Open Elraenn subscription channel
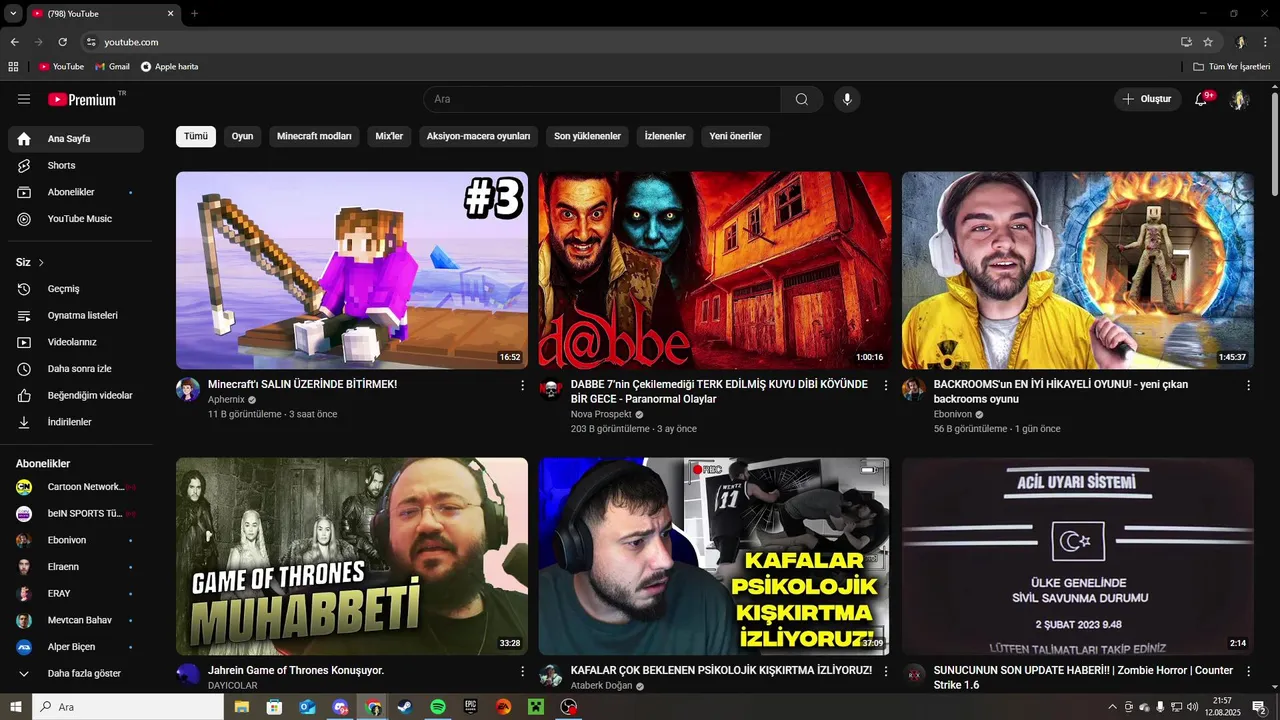 coord(76,567)
